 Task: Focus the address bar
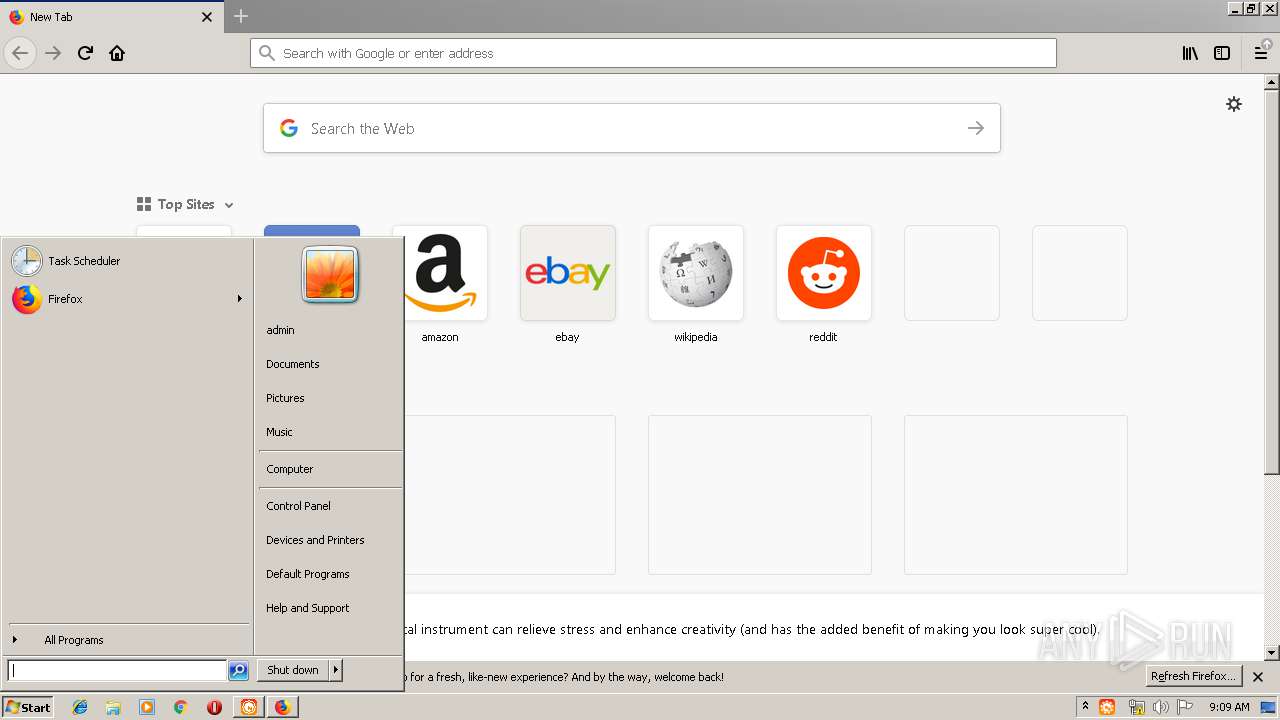[653, 53]
